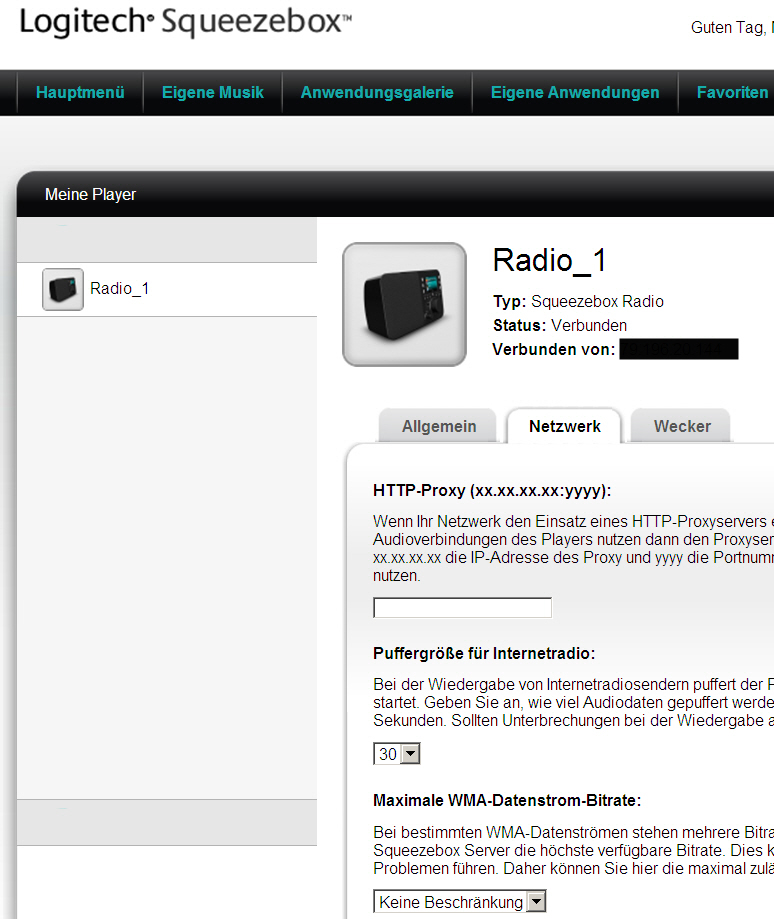Click the Guten Tag greeting text

coord(727,27)
